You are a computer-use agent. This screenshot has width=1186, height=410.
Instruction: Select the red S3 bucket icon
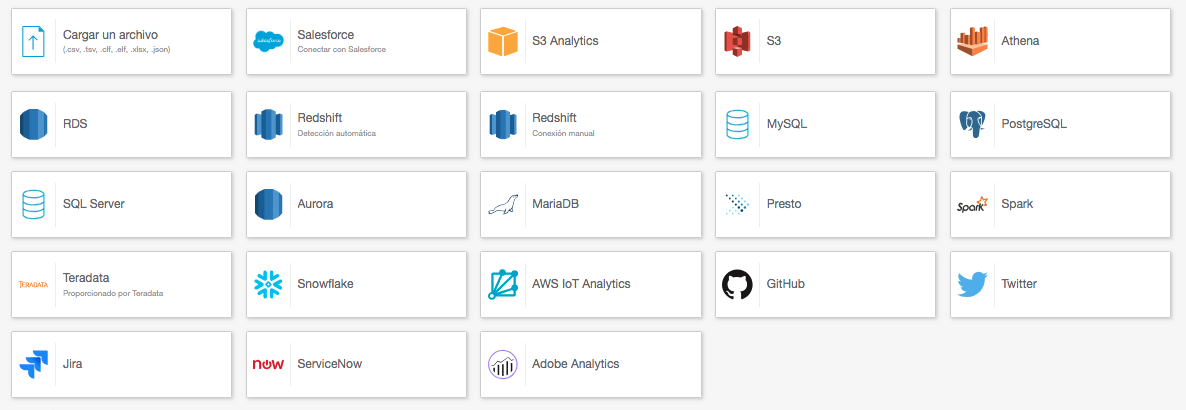(x=737, y=41)
